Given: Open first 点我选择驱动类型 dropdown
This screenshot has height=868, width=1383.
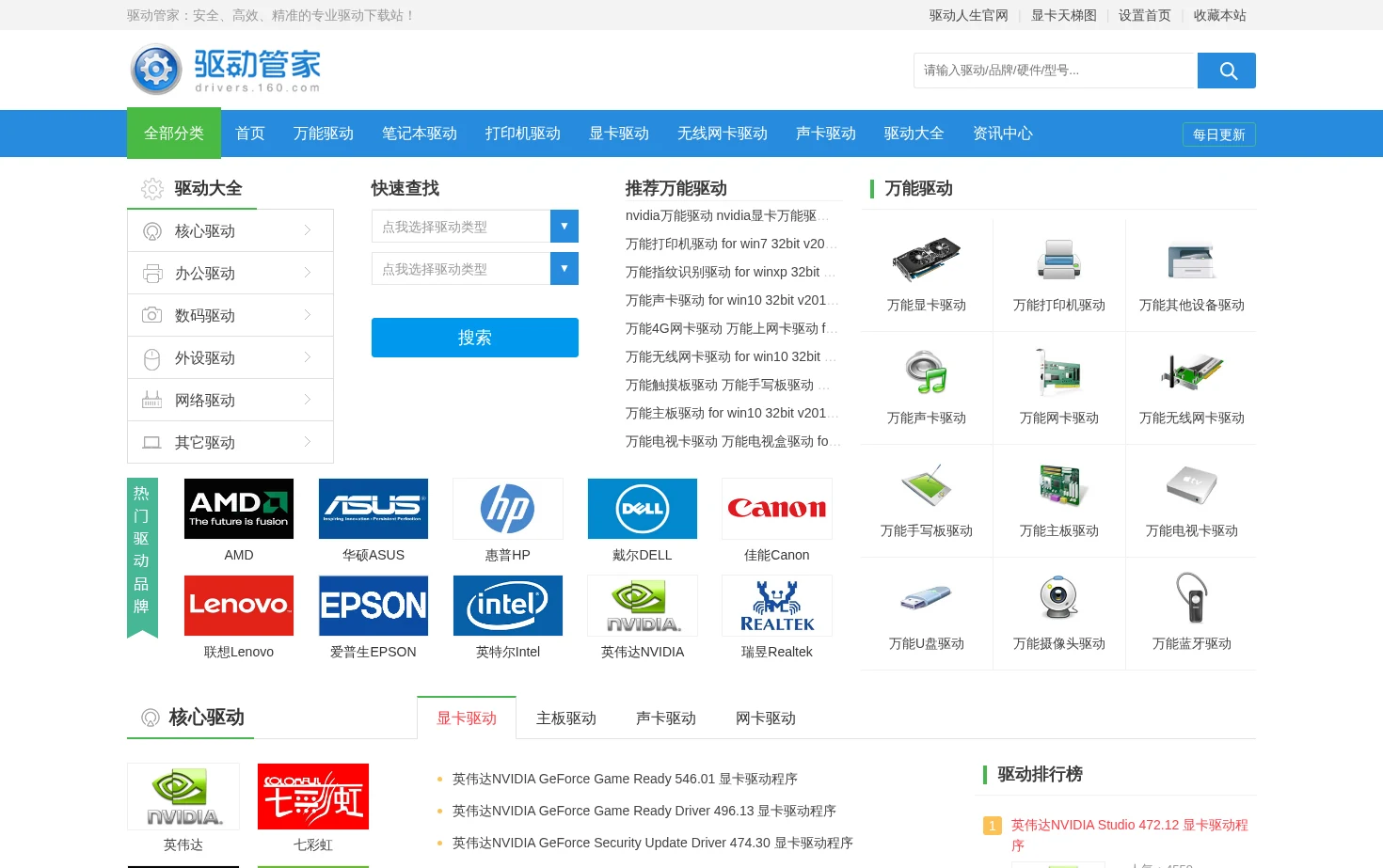Looking at the screenshot, I should click(475, 227).
